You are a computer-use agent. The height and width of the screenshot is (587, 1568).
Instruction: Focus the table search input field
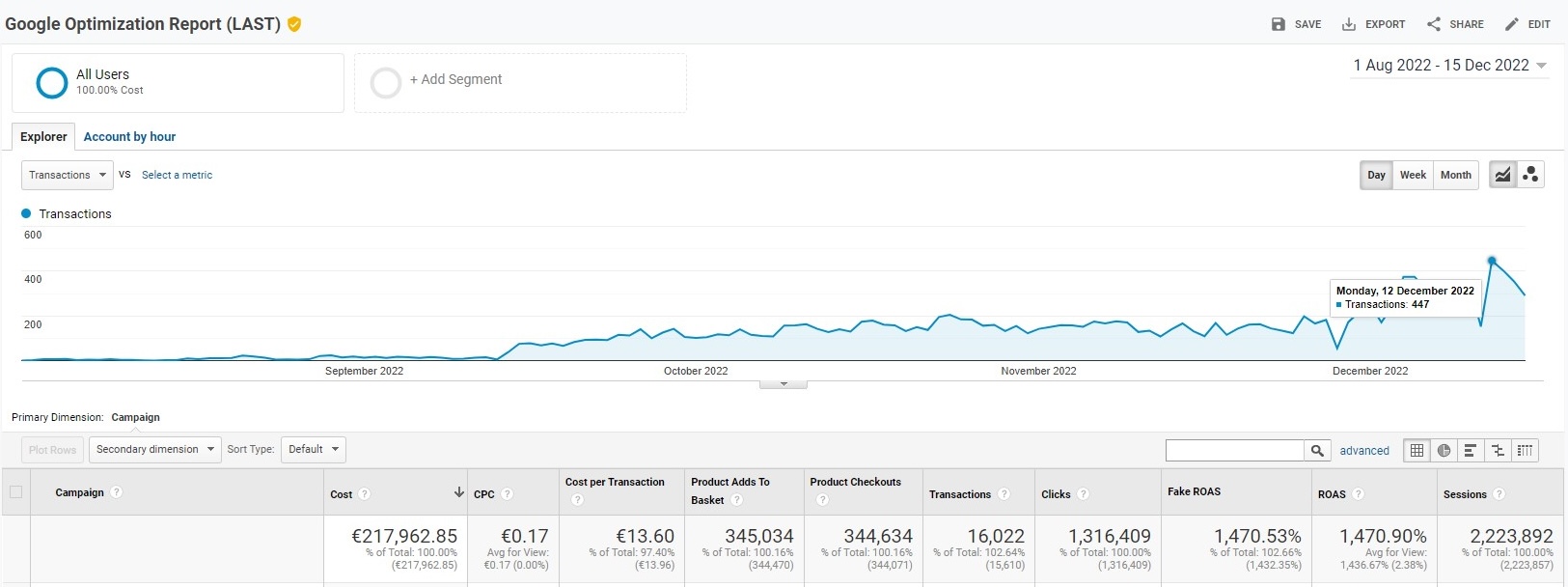pos(1234,450)
